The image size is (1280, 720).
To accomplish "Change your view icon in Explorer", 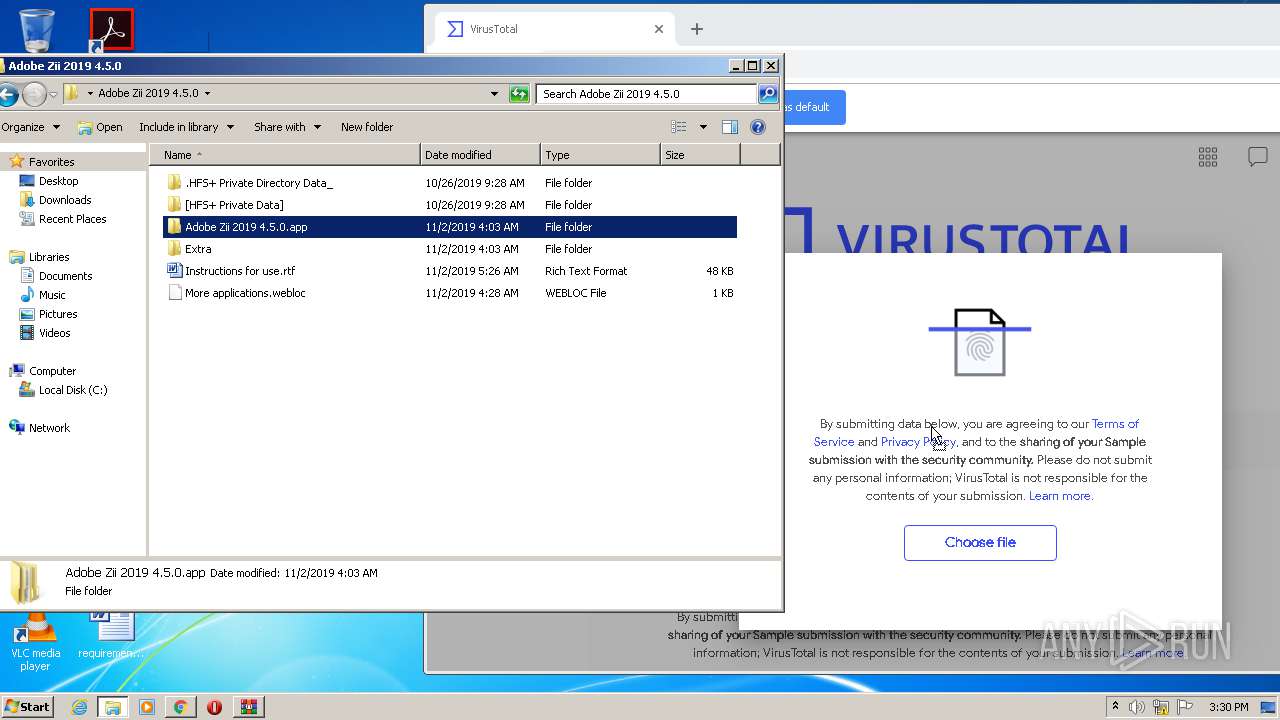I will tap(679, 127).
